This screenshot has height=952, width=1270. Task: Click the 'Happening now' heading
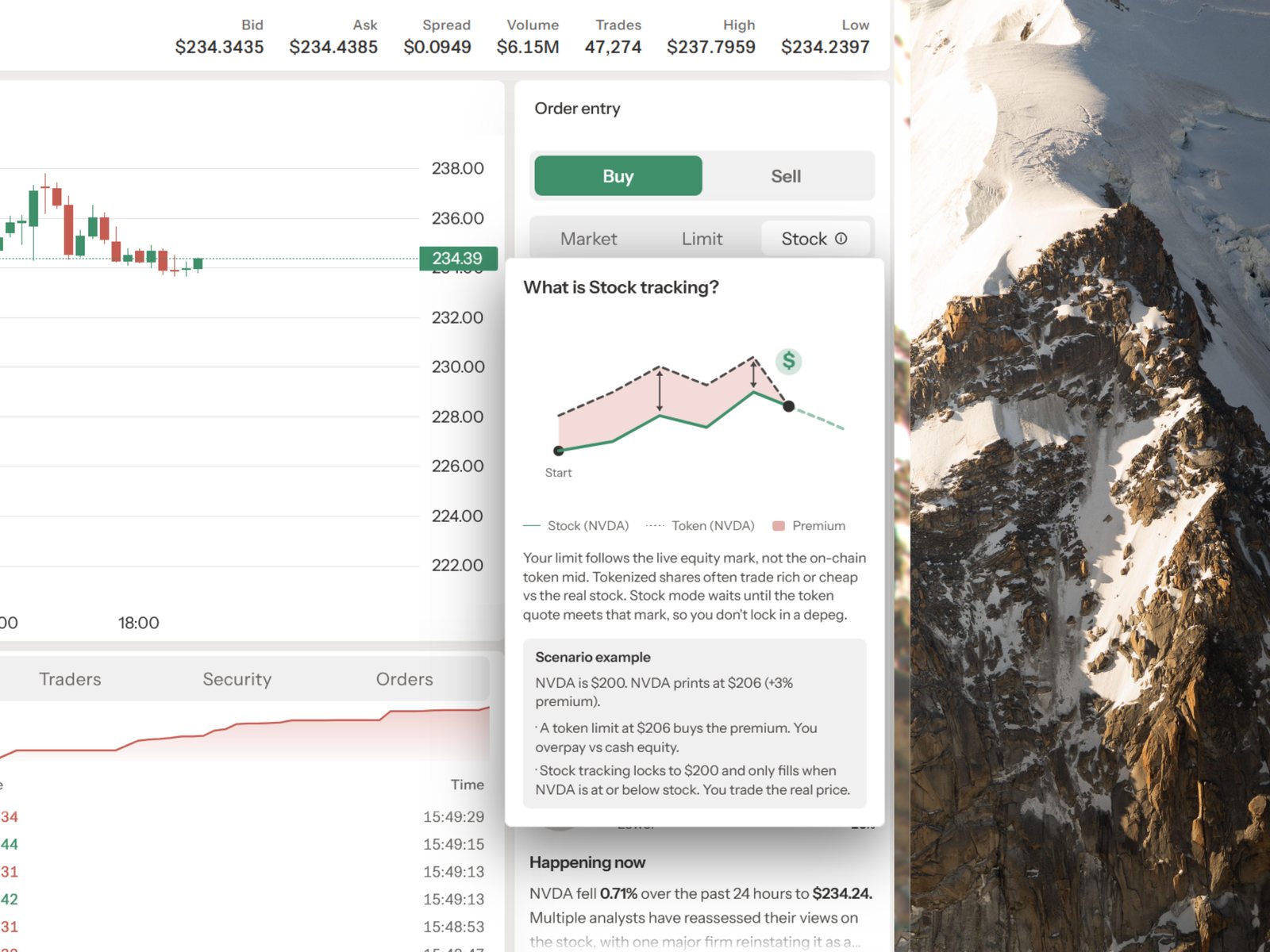click(587, 862)
